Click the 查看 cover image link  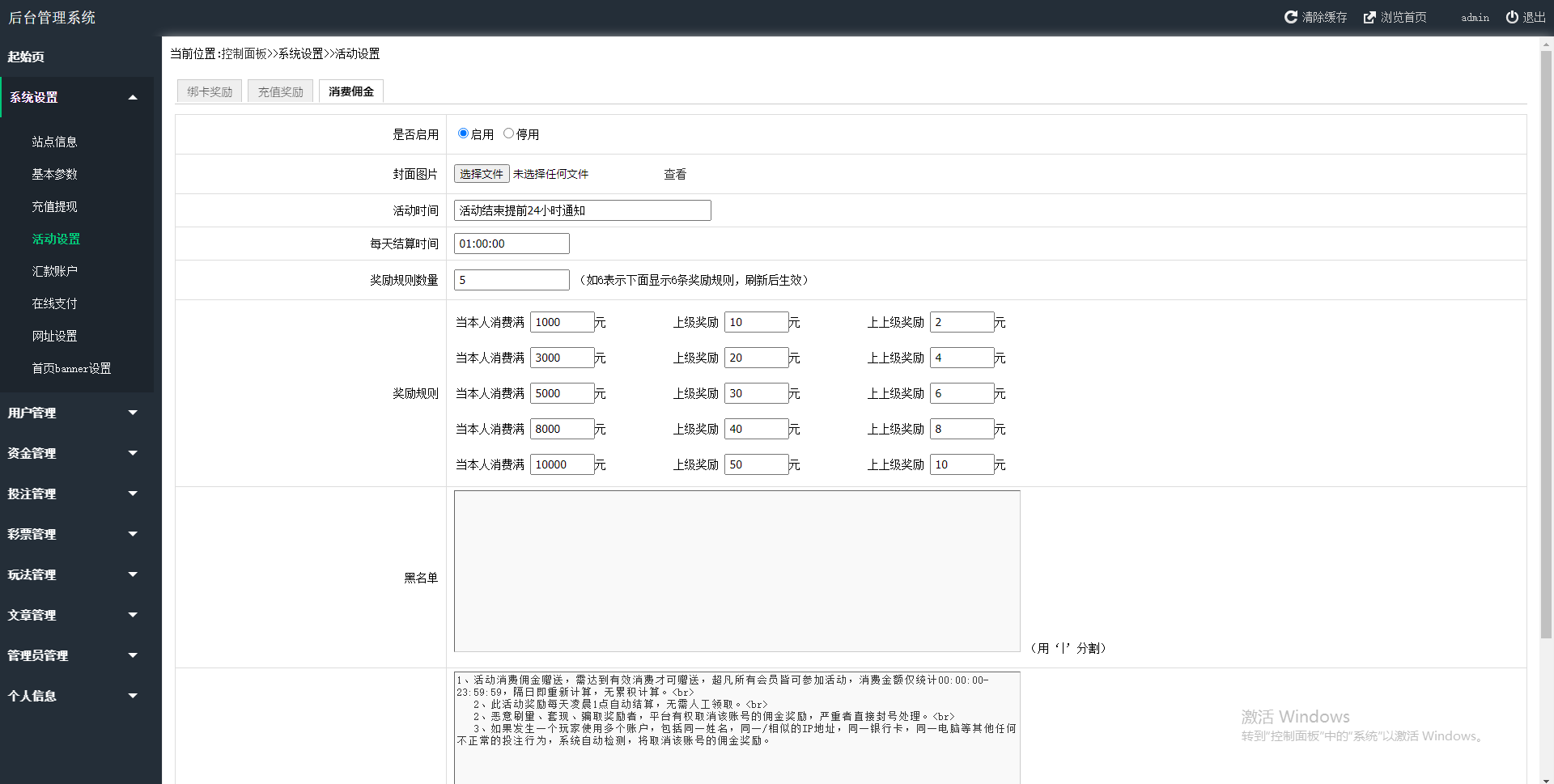[674, 174]
